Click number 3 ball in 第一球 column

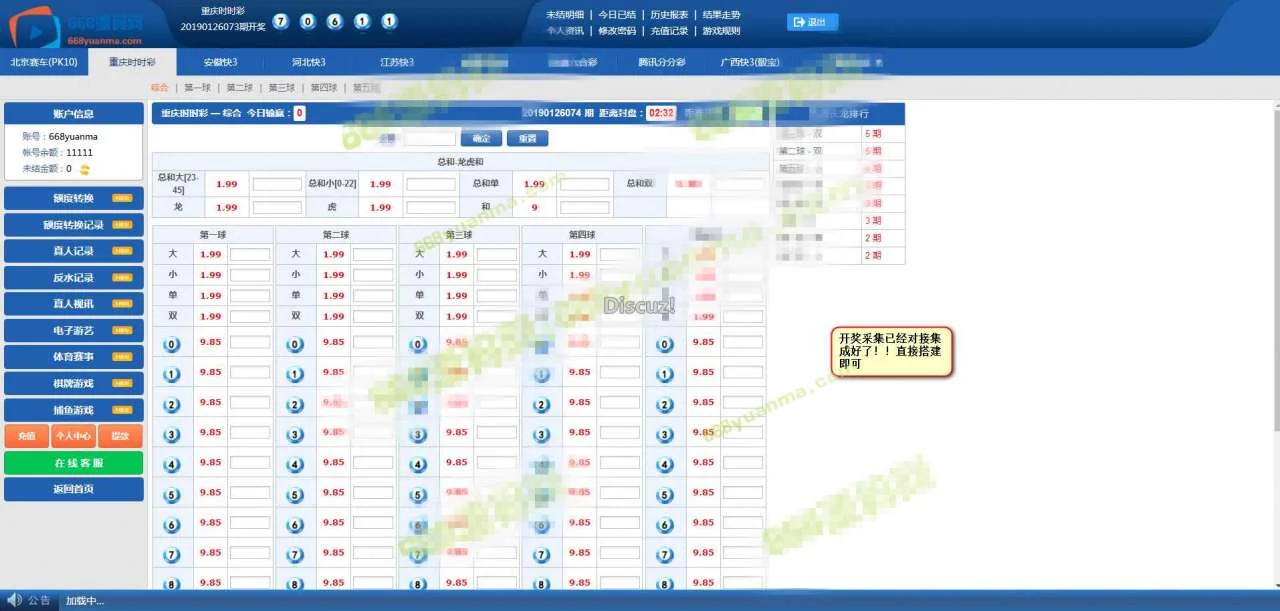[x=172, y=434]
